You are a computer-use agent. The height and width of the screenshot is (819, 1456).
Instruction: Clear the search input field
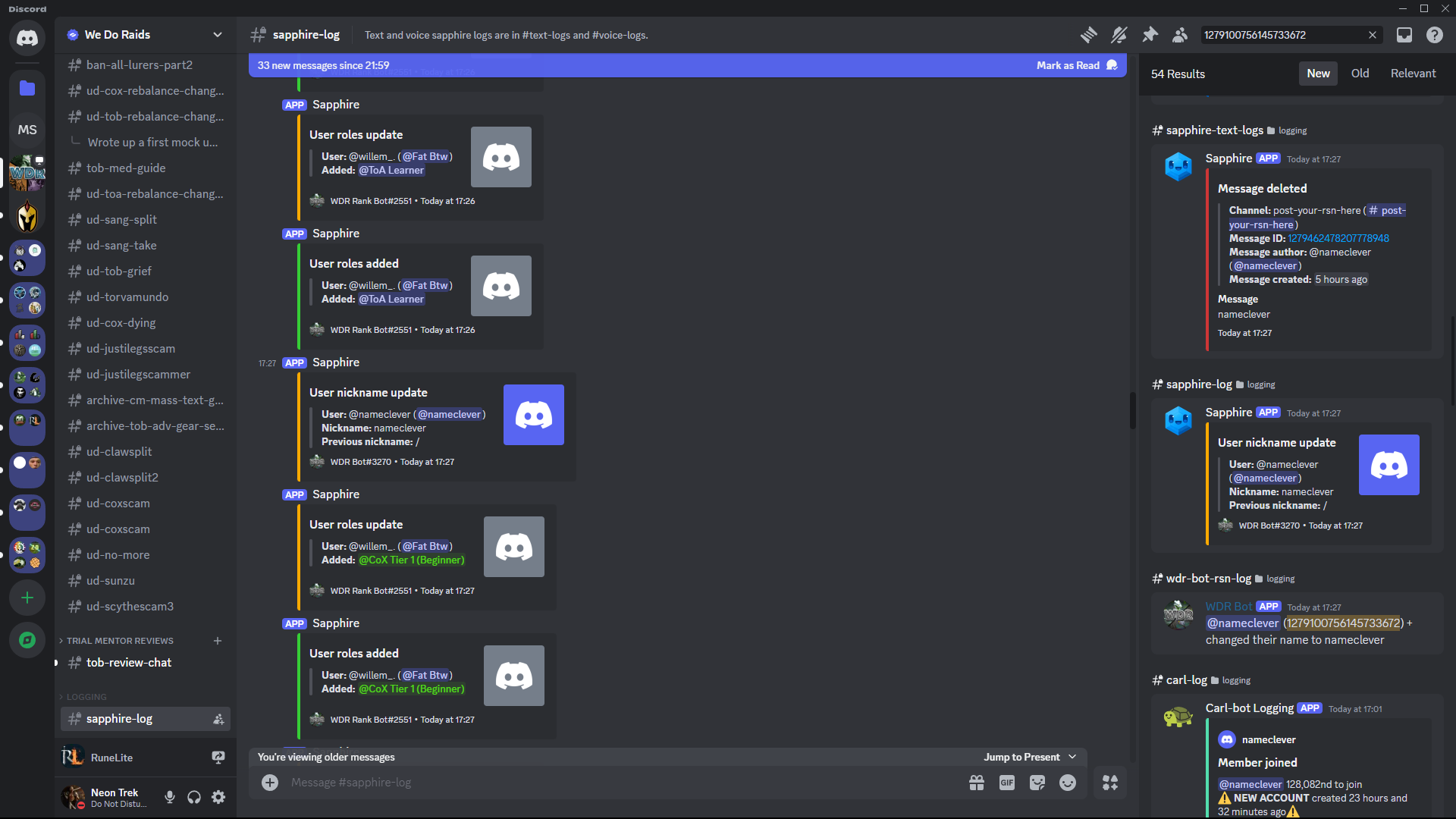[x=1373, y=35]
